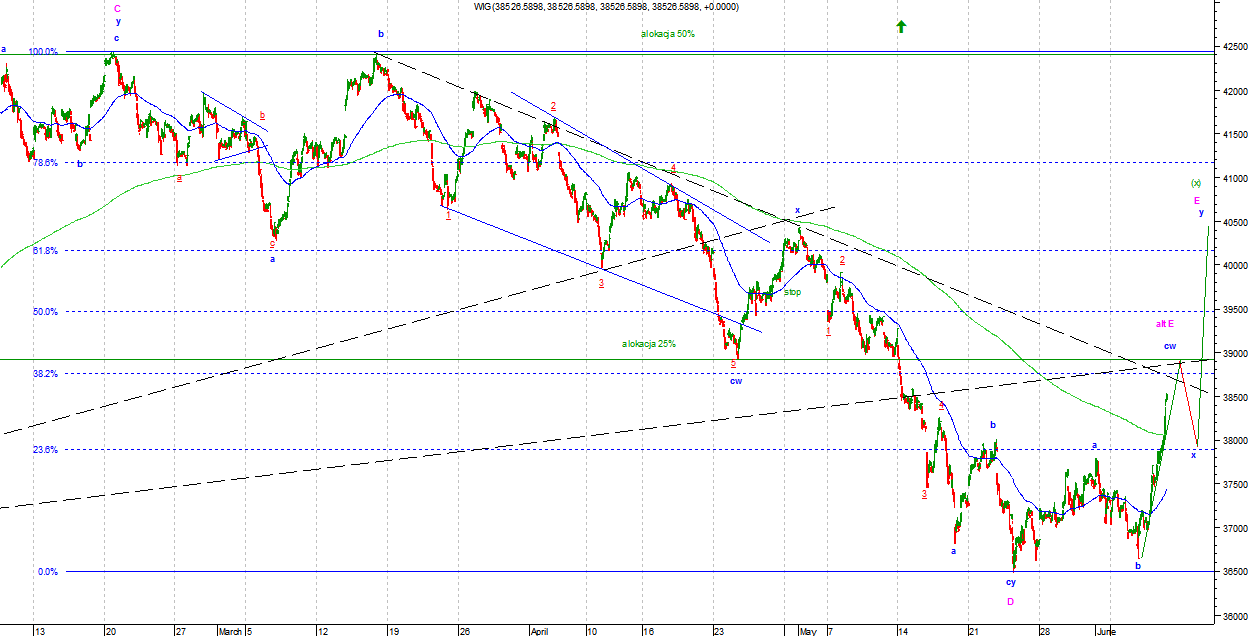Click the magenta 'D' wave label
This screenshot has height=636, width=1250.
coord(1011,602)
